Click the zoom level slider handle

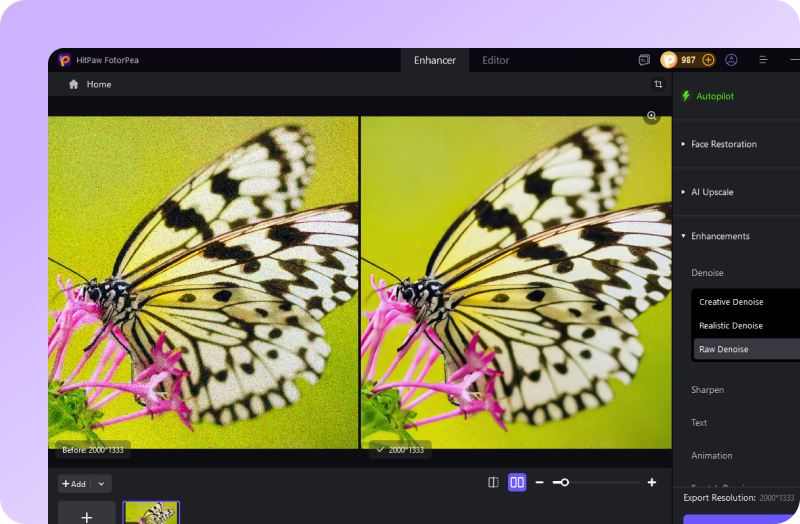click(564, 482)
